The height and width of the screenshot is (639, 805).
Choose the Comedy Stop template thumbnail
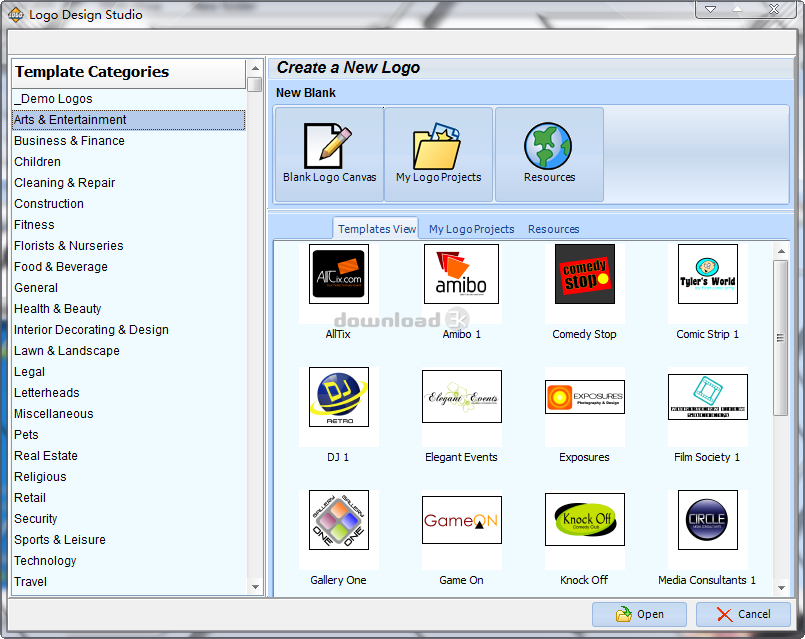[x=585, y=274]
